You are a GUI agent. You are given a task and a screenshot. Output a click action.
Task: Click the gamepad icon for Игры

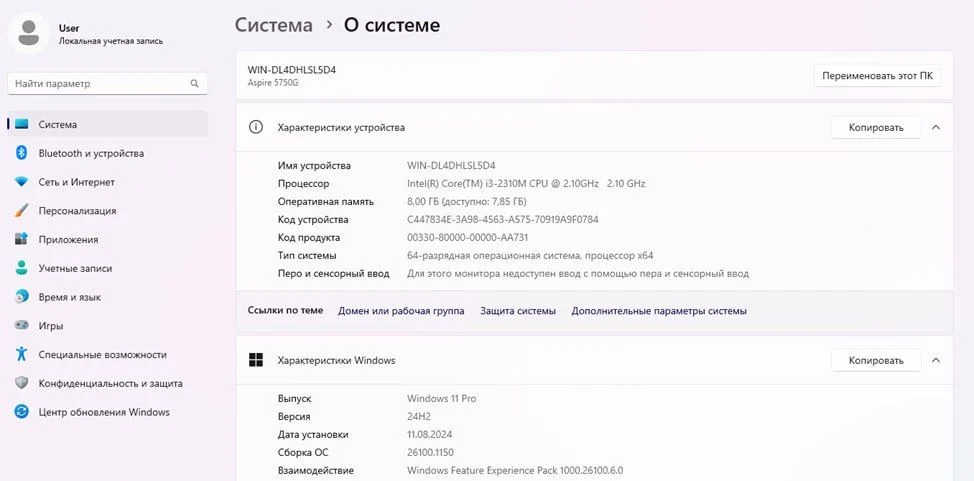[22, 326]
